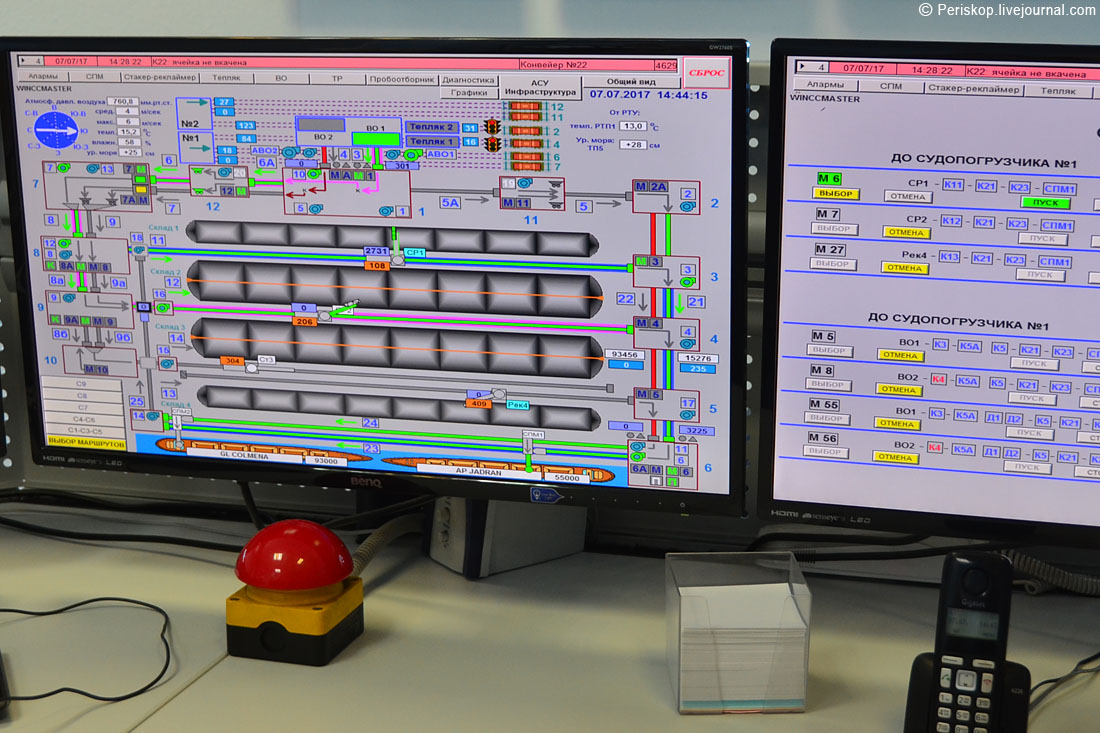The width and height of the screenshot is (1100, 733).
Task: Click ВЫБОР under М 7
Action: point(833,229)
